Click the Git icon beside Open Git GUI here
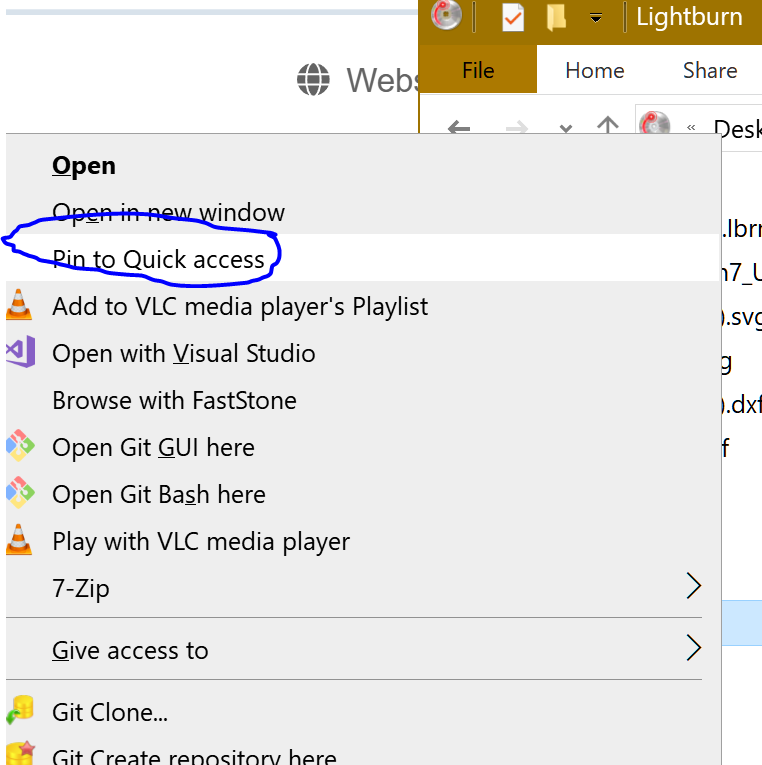Viewport: 762px width, 765px height. pyautogui.click(x=19, y=446)
